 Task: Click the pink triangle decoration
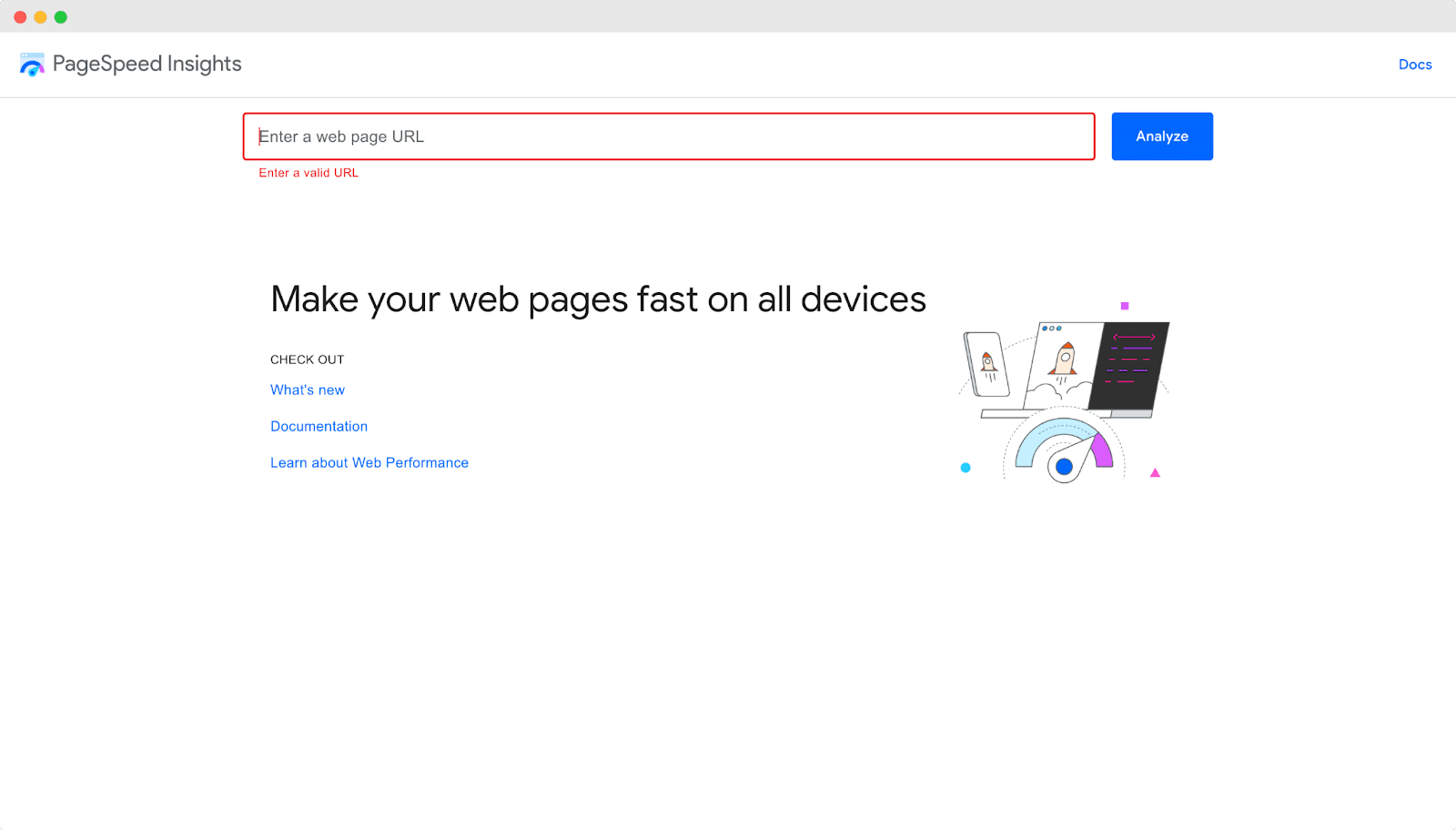click(1155, 472)
